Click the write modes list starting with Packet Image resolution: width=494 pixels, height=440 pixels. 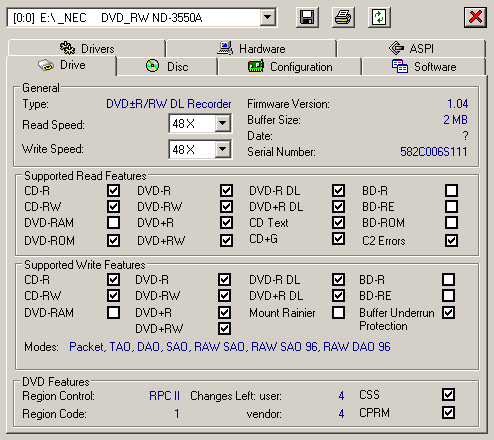(230, 347)
